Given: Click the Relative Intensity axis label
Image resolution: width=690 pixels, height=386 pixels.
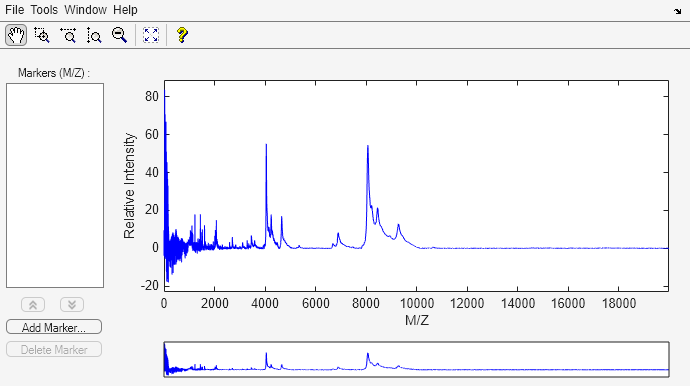Looking at the screenshot, I should point(129,186).
